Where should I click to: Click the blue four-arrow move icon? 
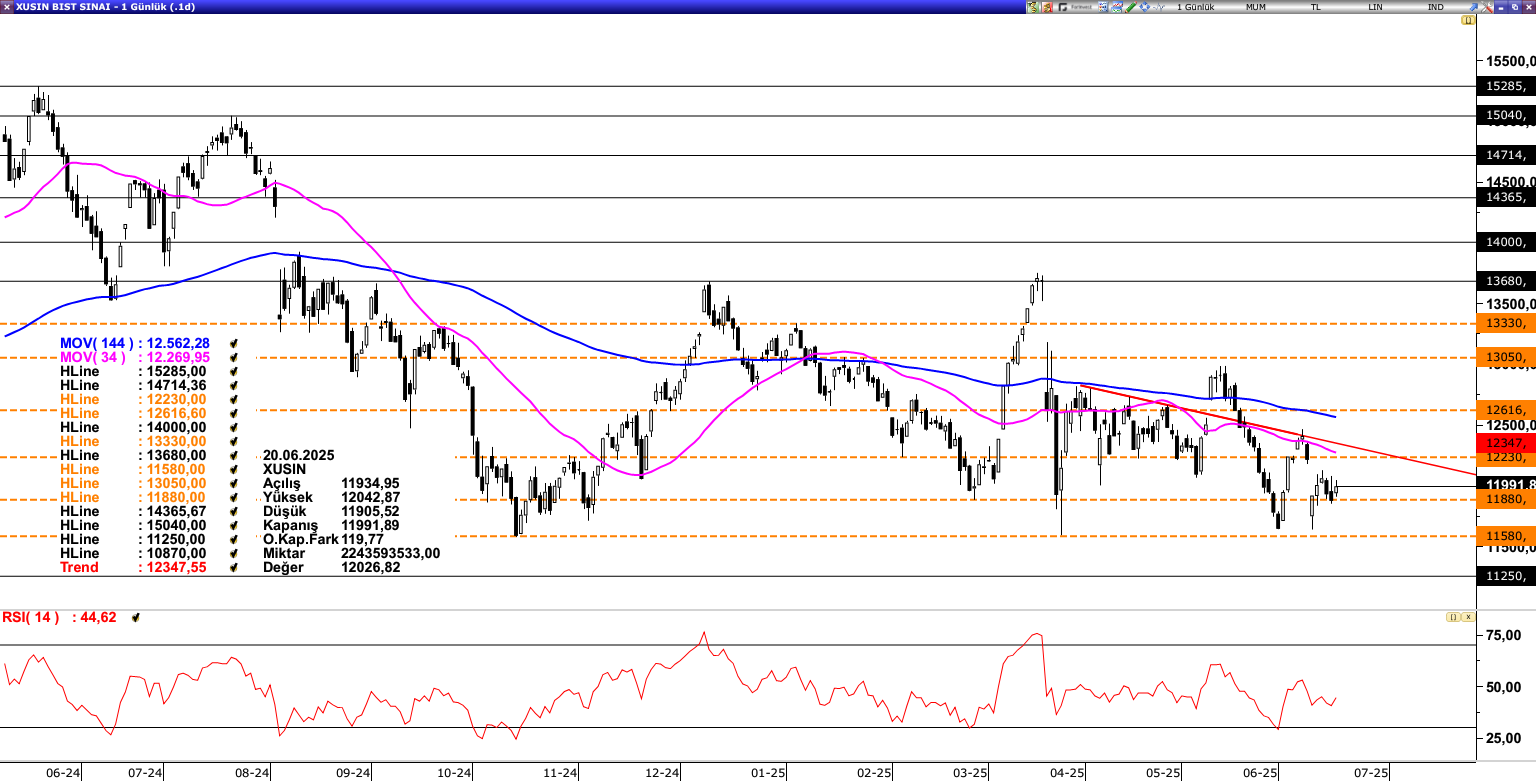point(1144,7)
